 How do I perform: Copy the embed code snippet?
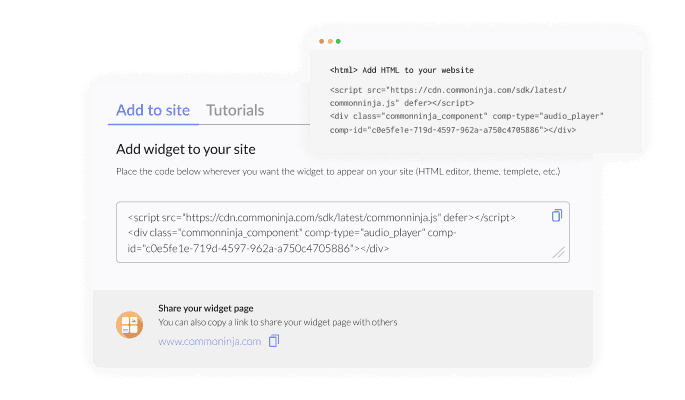[x=557, y=216]
